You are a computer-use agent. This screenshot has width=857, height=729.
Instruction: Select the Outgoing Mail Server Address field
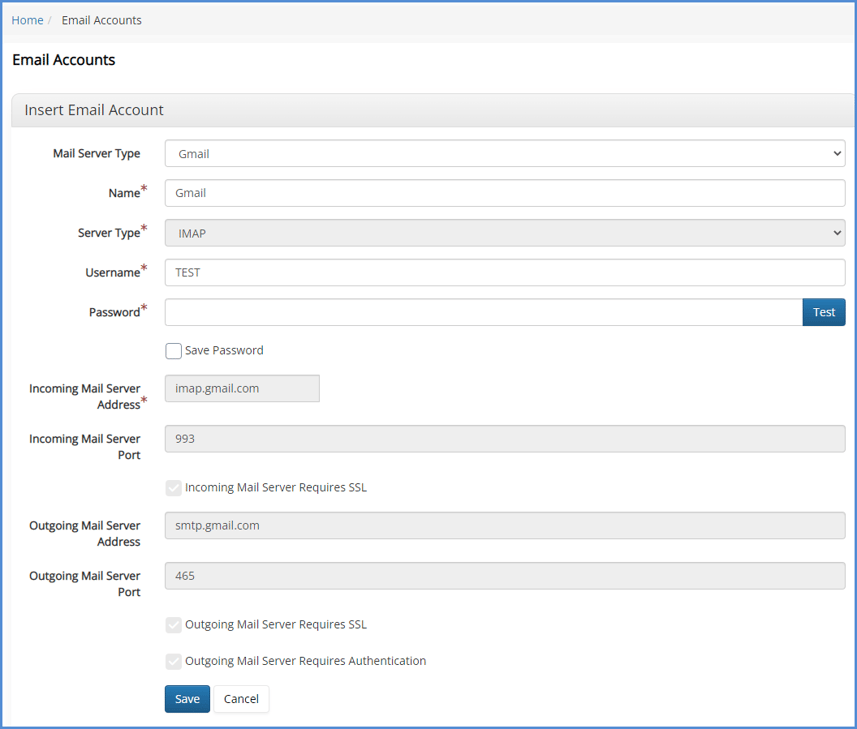pos(504,525)
